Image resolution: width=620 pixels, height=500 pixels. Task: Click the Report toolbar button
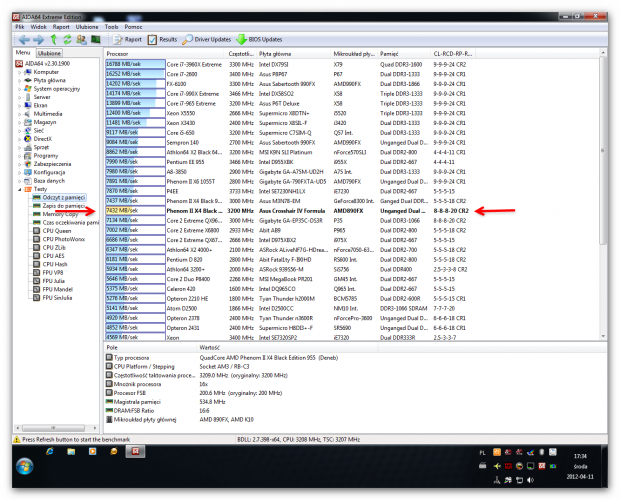(128, 38)
